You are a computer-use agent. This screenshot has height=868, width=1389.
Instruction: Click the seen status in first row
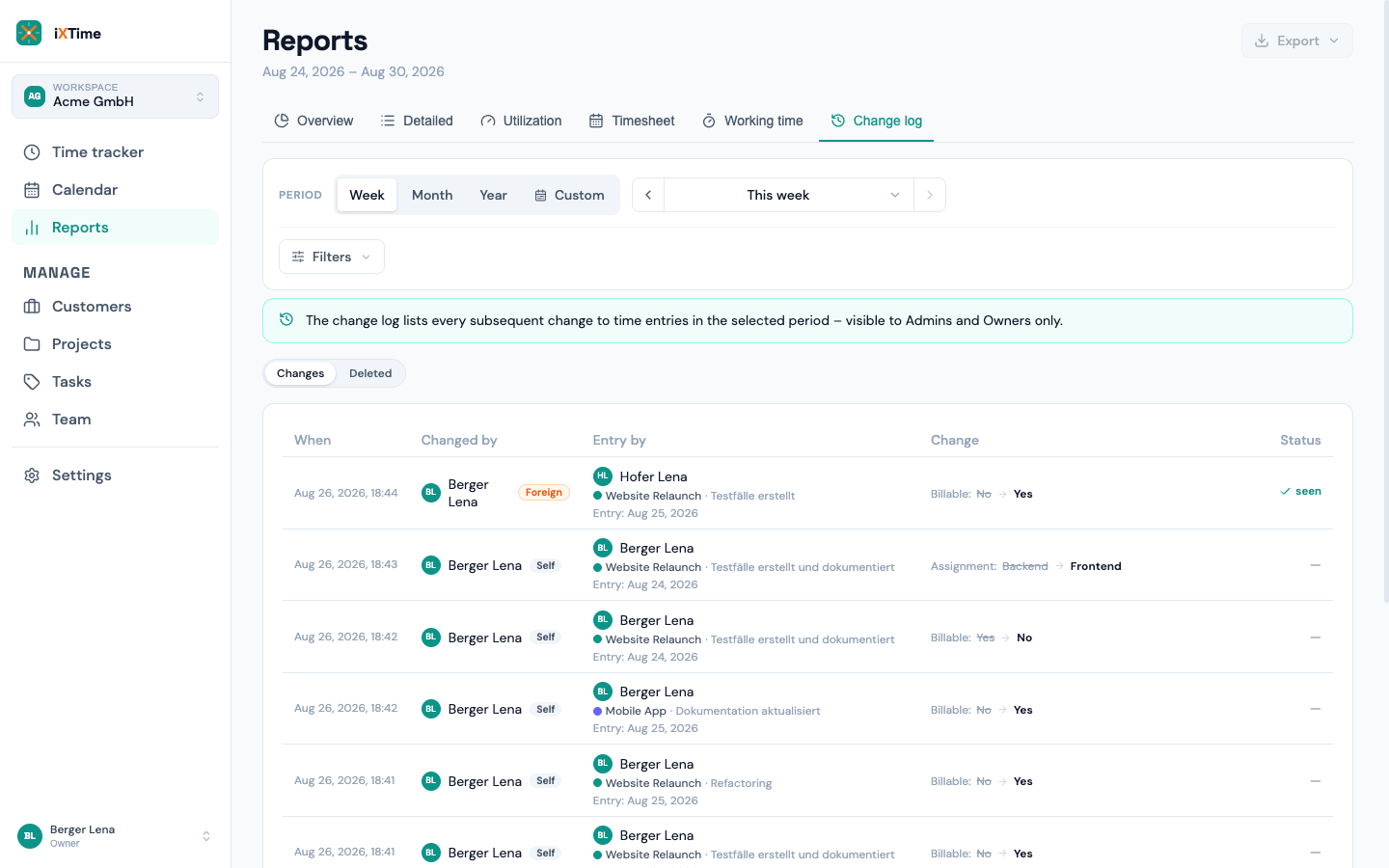[1300, 491]
